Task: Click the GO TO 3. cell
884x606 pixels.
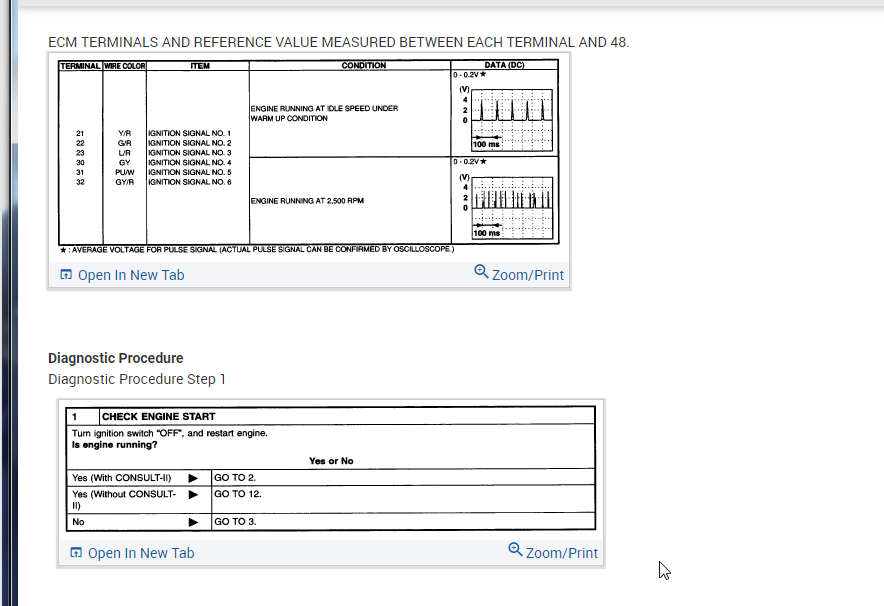Action: point(403,521)
